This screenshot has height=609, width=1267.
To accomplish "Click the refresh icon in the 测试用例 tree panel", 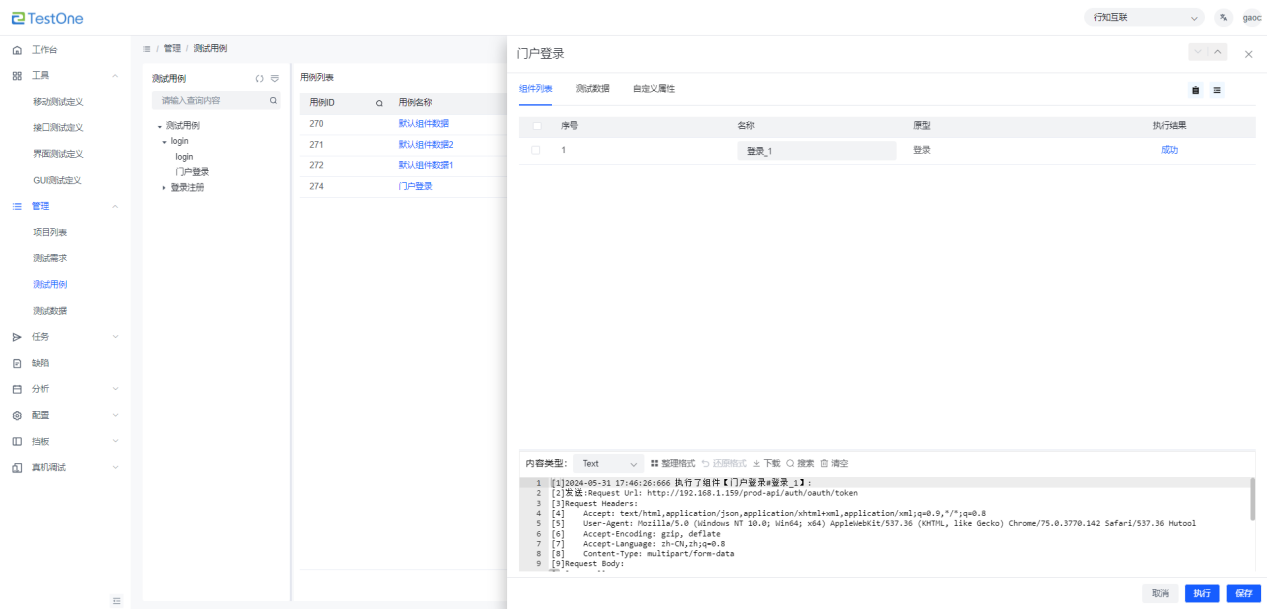I will click(x=259, y=78).
